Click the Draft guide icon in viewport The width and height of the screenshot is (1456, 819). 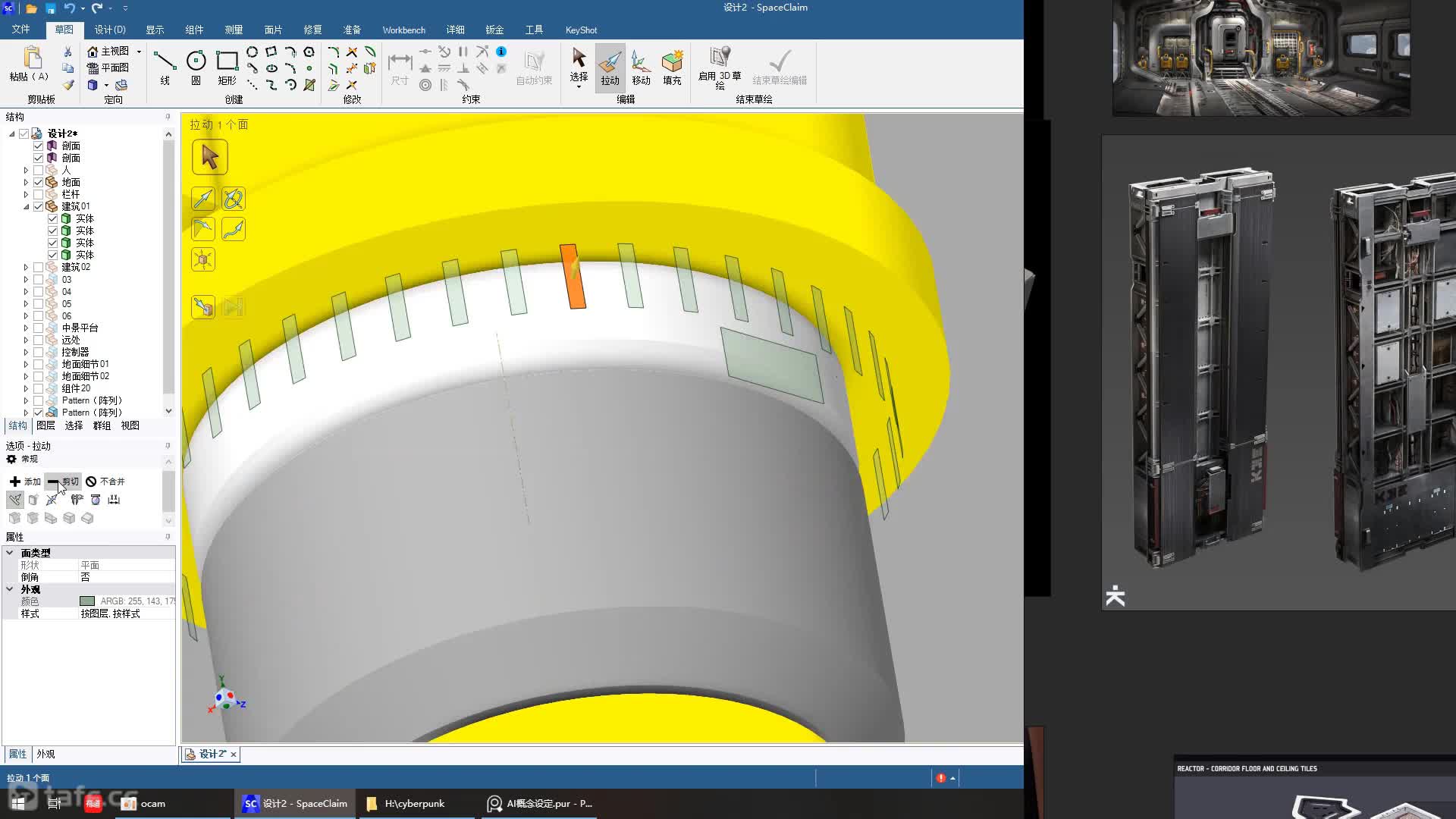[x=203, y=229]
